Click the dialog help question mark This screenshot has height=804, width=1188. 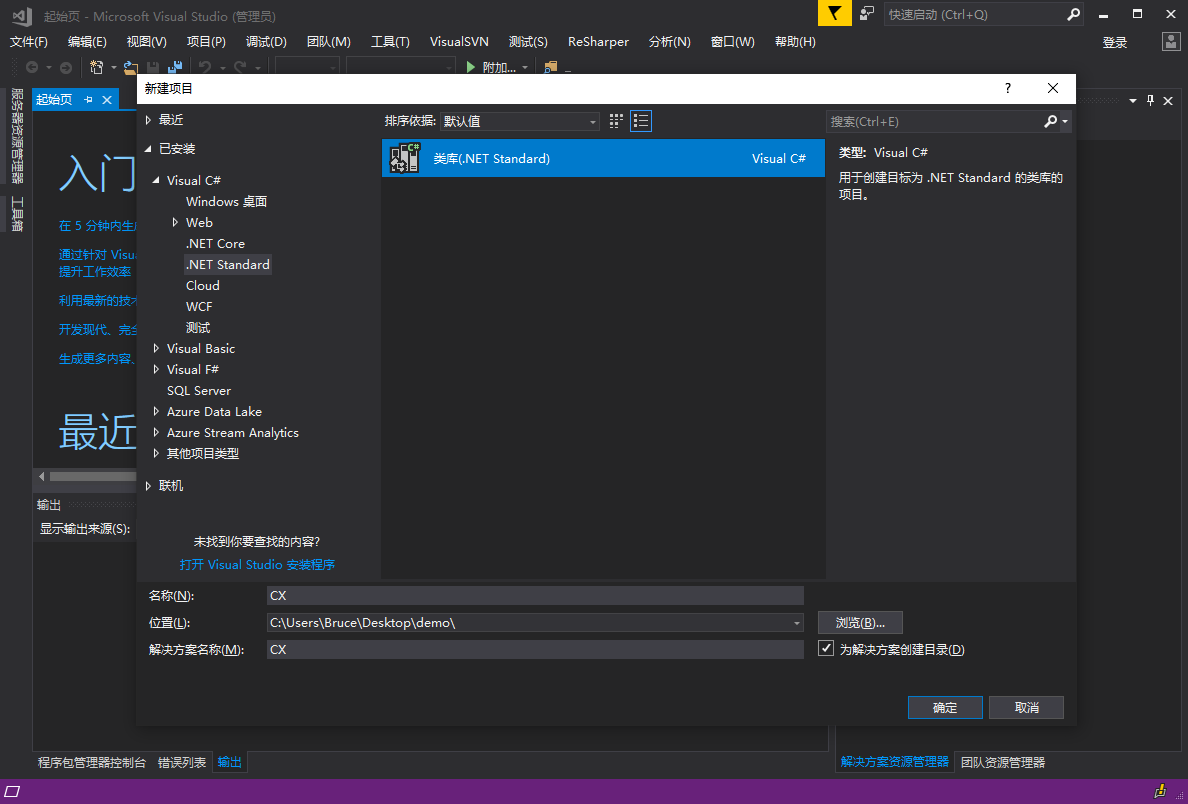pyautogui.click(x=1008, y=88)
